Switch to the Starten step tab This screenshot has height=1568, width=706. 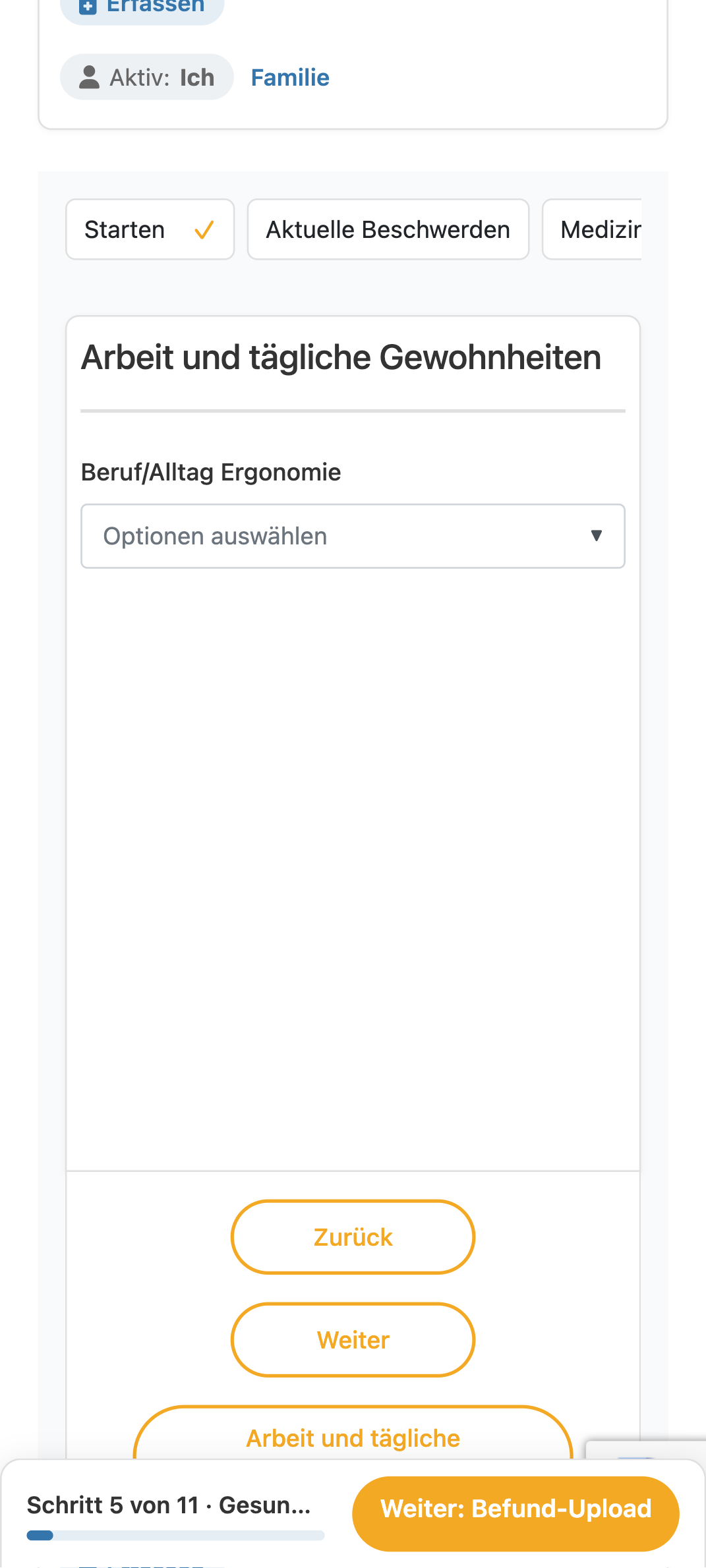[150, 229]
